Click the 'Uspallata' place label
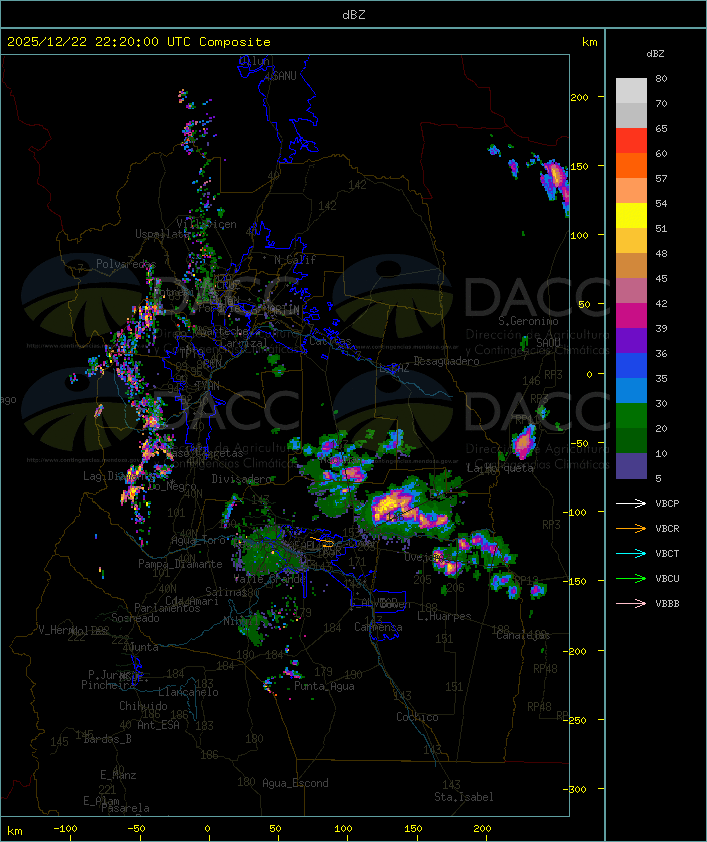The image size is (707, 842). click(x=162, y=234)
